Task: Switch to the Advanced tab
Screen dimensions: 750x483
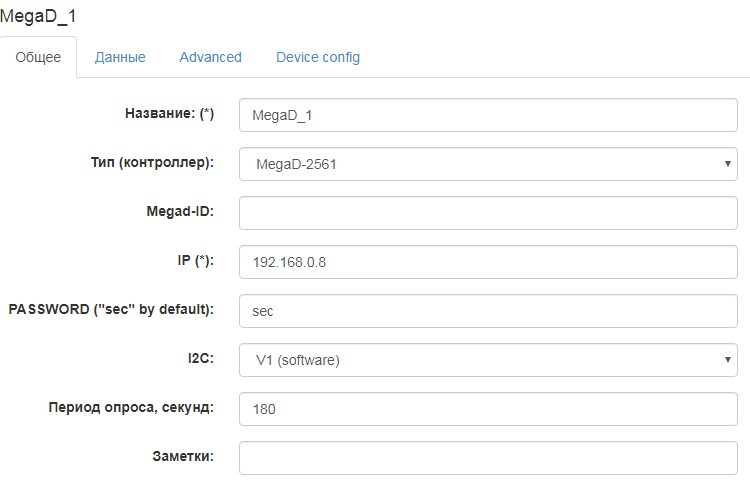Action: [210, 58]
